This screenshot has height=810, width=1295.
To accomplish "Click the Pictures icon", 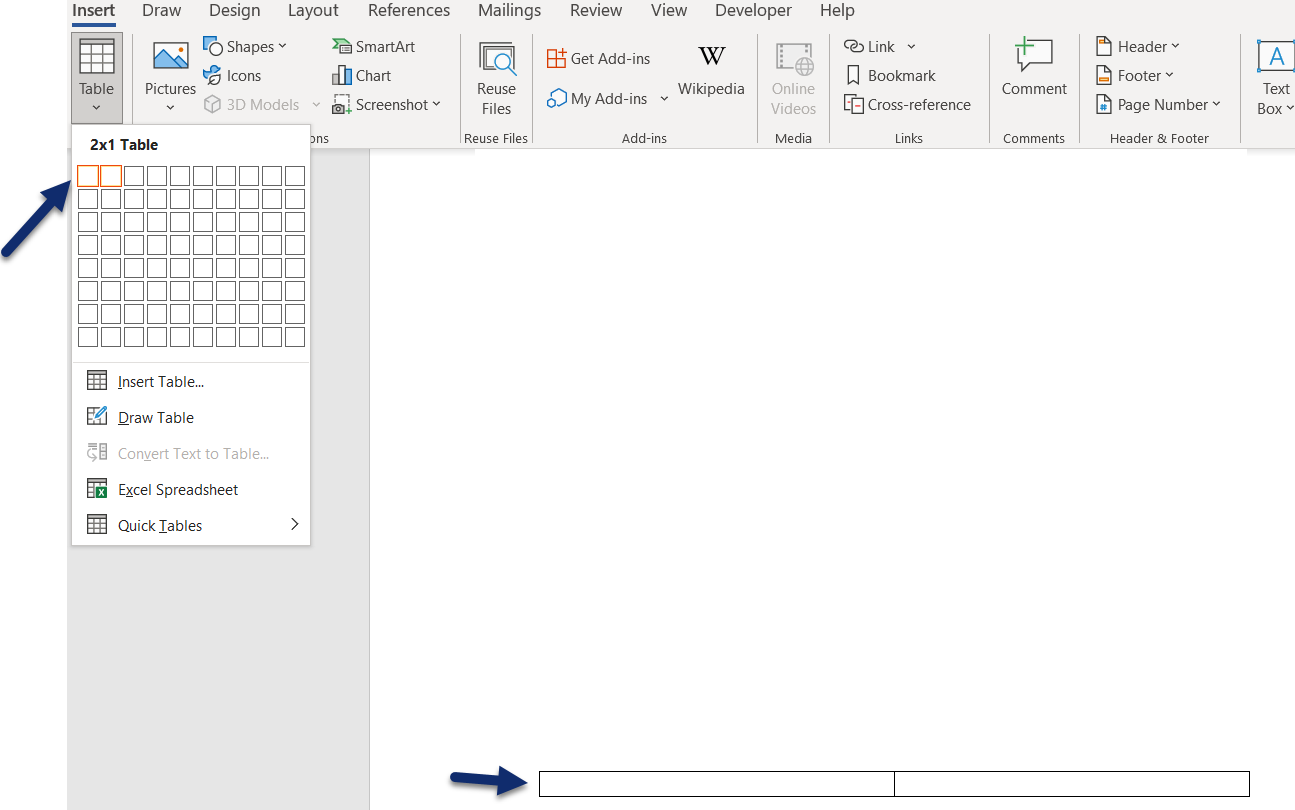I will [171, 57].
